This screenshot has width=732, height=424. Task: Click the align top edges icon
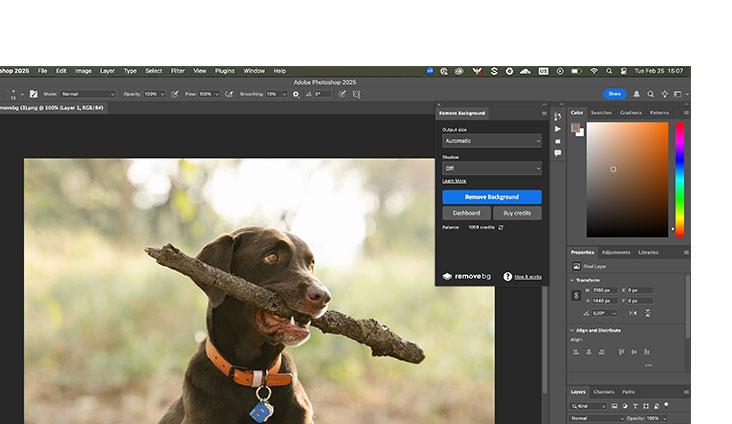621,352
